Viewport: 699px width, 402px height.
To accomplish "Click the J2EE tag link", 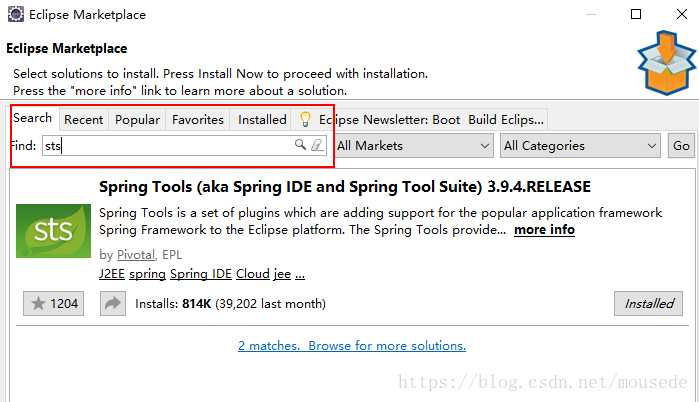I will [112, 273].
